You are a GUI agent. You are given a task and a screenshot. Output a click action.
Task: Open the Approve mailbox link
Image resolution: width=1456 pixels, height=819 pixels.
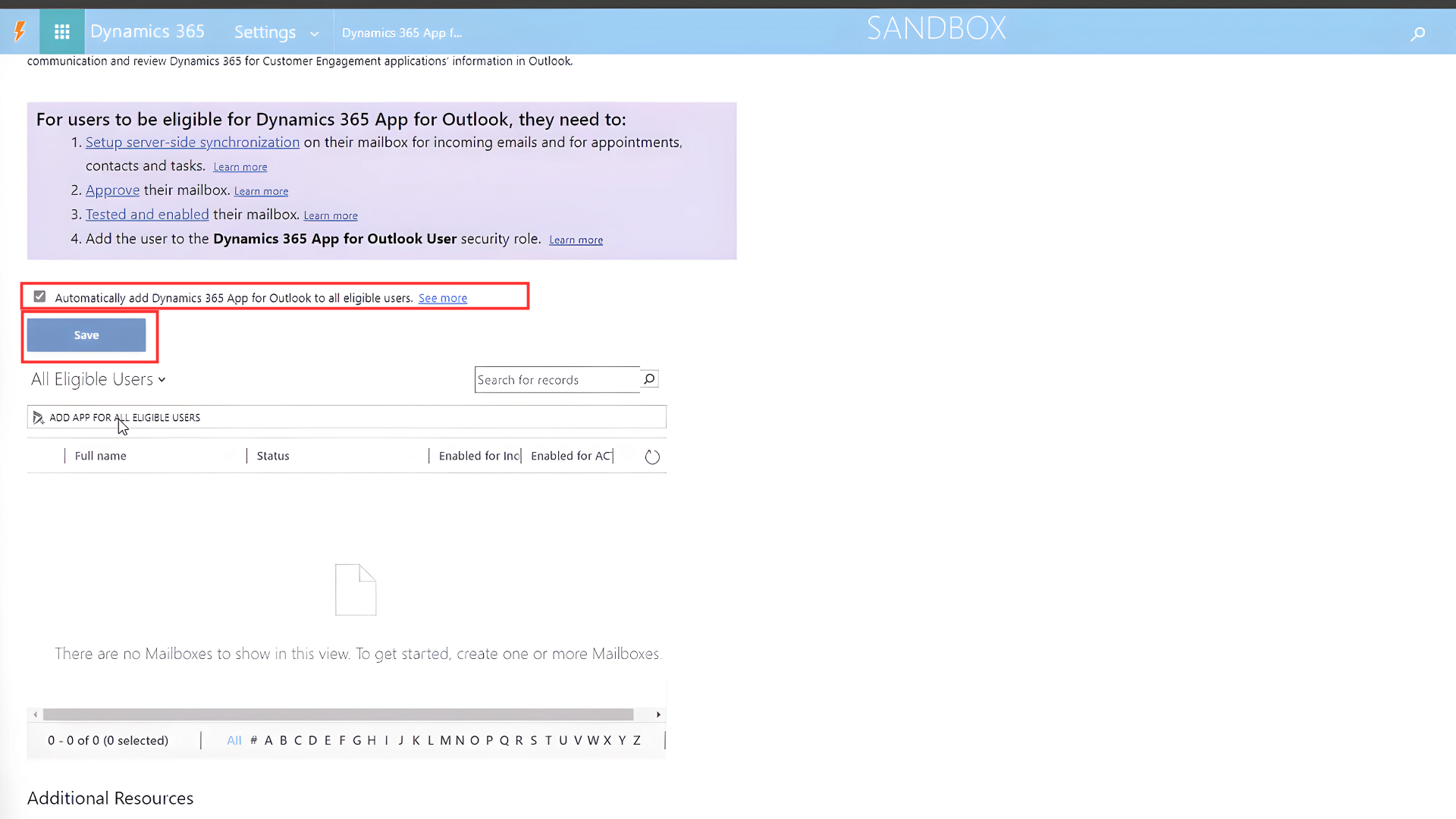coord(112,190)
